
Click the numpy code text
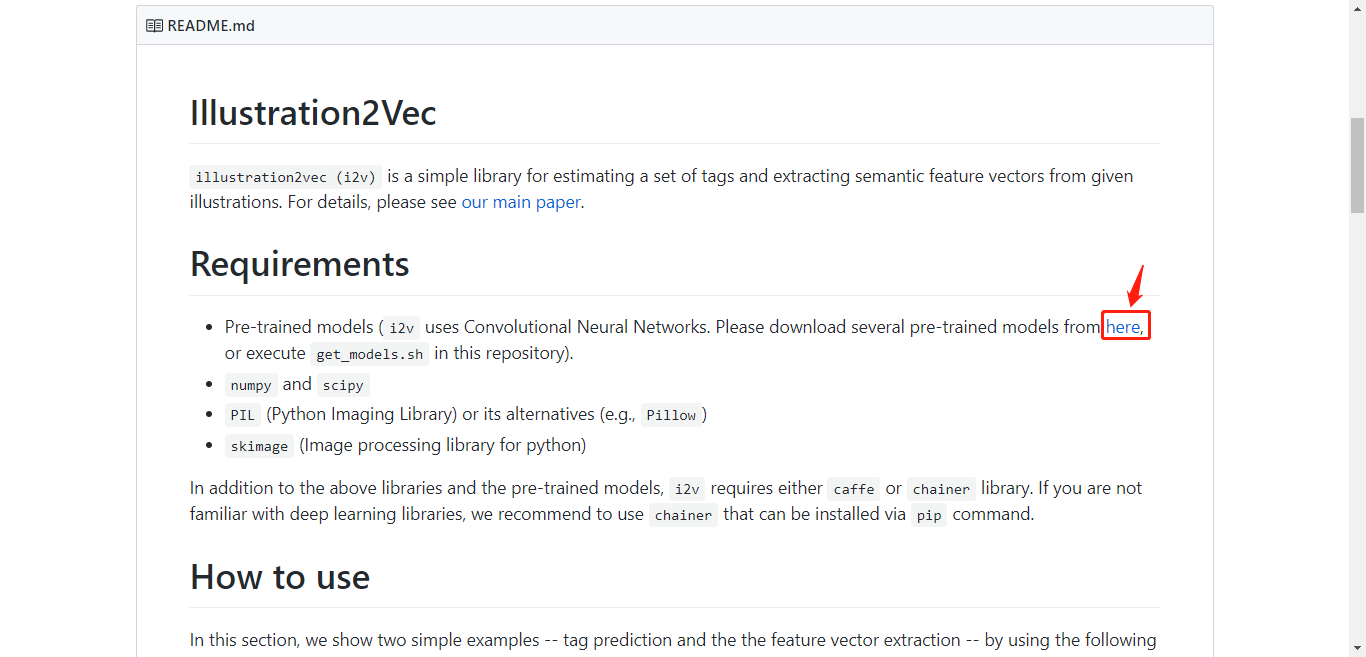click(251, 385)
